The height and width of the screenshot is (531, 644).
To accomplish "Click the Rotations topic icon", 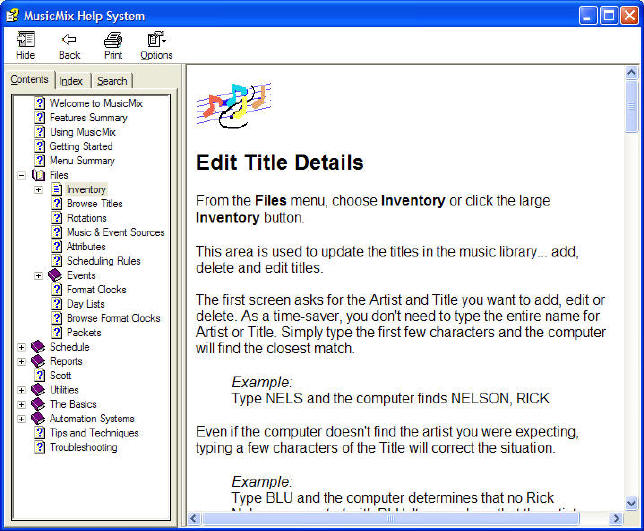I will coord(57,218).
